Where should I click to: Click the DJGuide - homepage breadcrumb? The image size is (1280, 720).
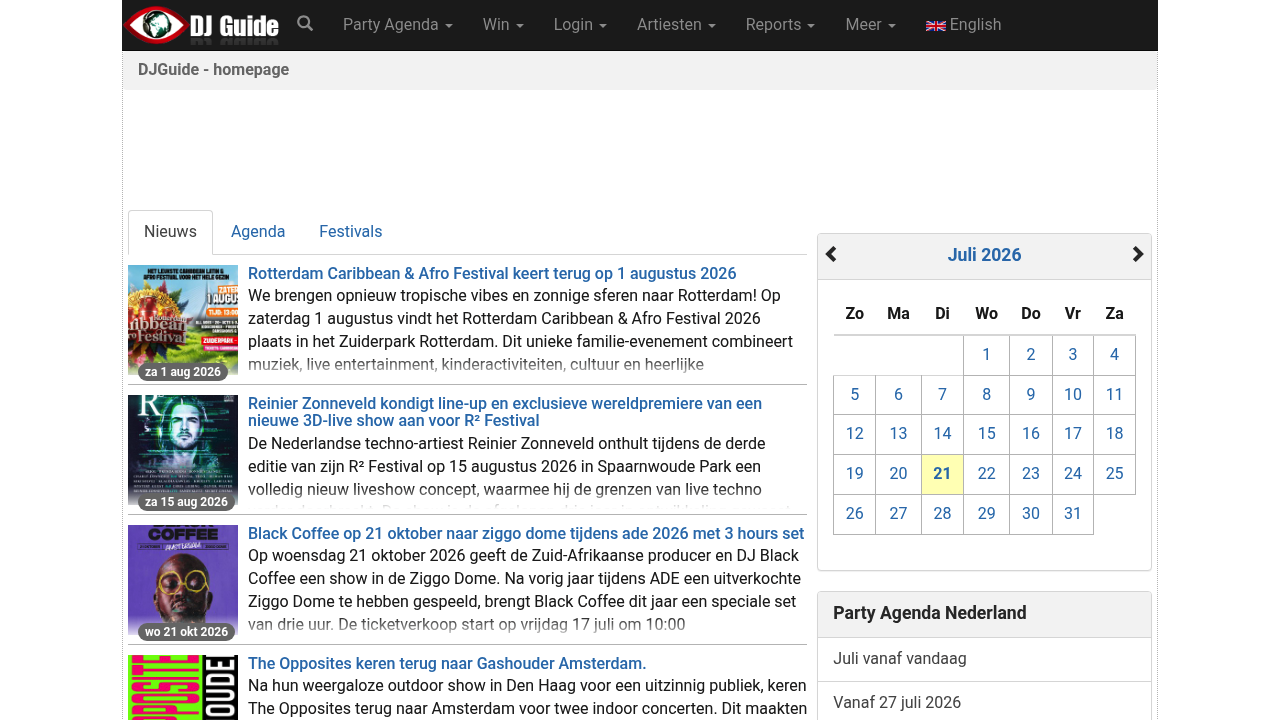(x=214, y=70)
